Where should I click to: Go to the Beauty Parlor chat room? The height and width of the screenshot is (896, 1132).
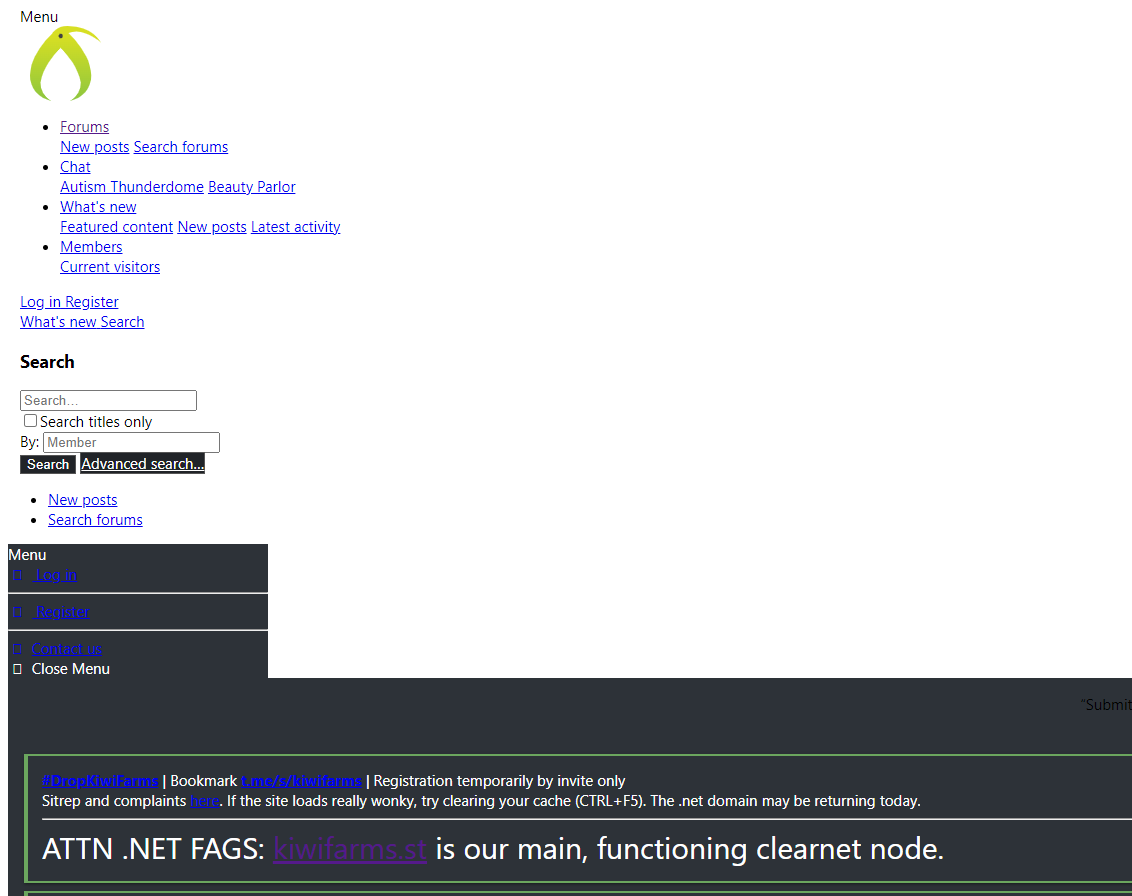tap(252, 187)
